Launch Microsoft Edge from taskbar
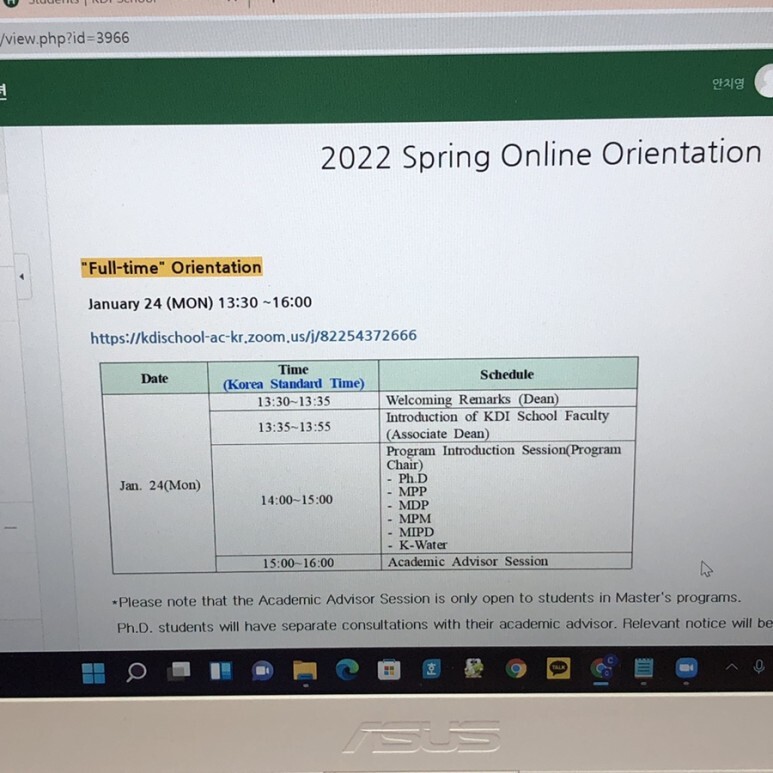The height and width of the screenshot is (773, 773). 347,670
